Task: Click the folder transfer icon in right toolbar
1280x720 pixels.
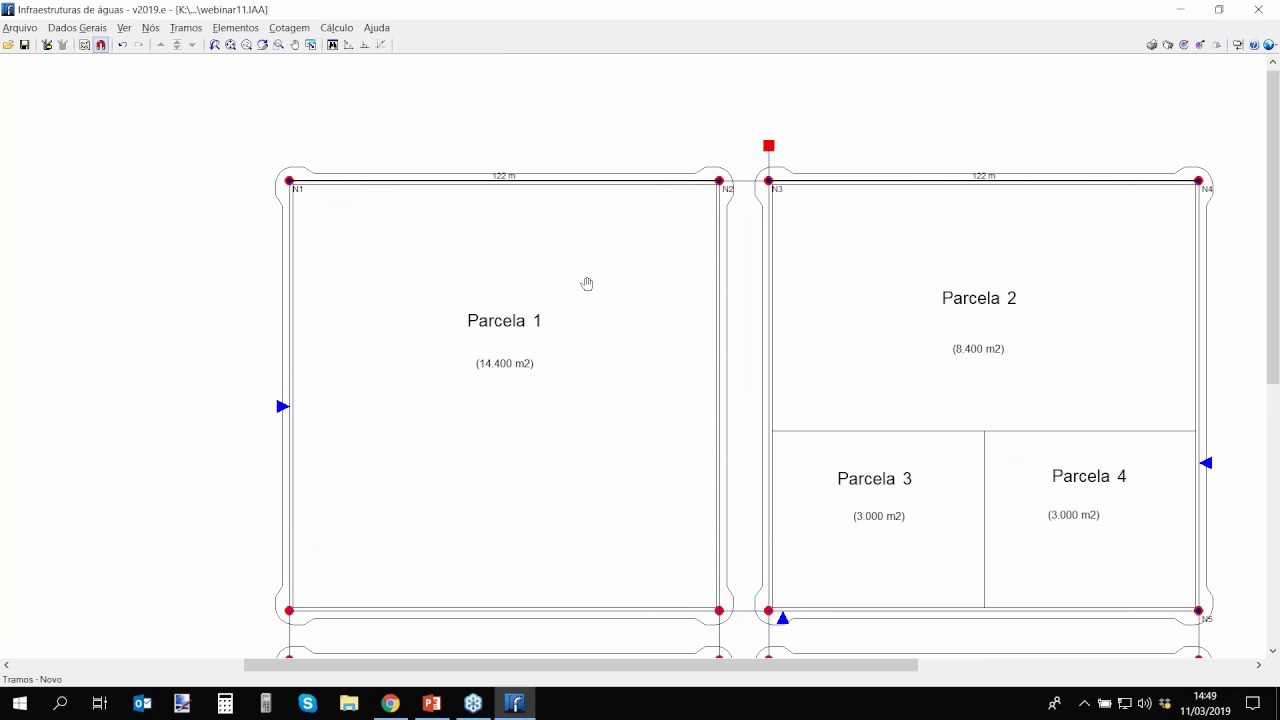Action: coord(1238,45)
